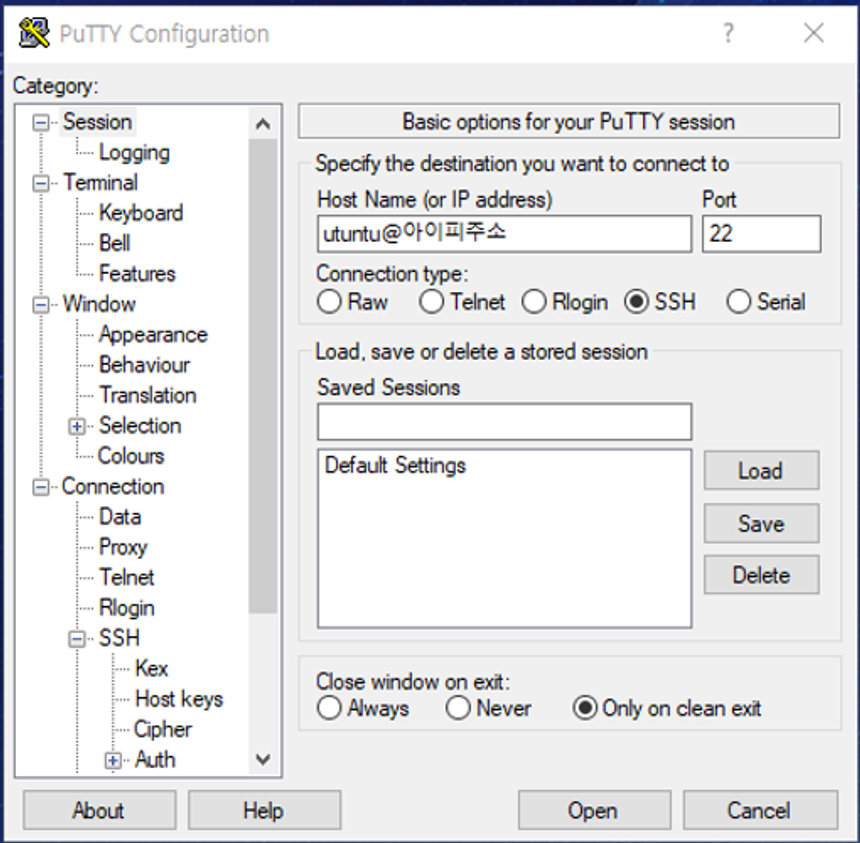Open the Logging category
860x843 pixels.
click(x=134, y=152)
